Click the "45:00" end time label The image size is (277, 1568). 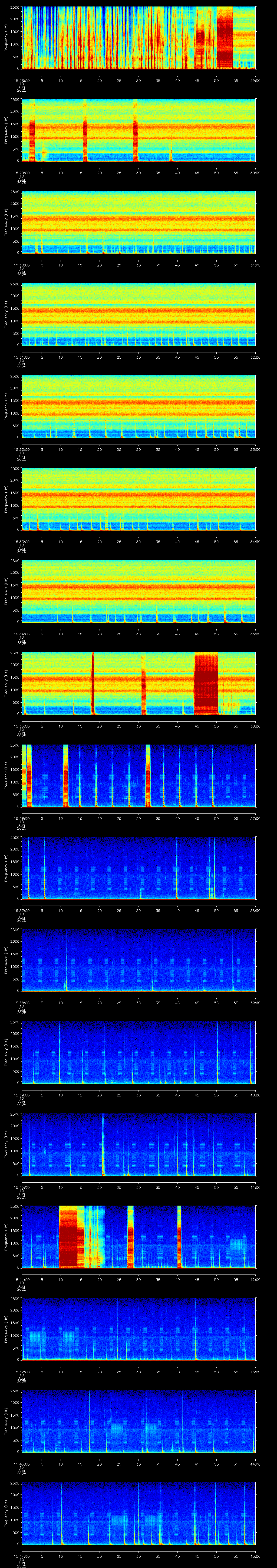click(256, 1556)
